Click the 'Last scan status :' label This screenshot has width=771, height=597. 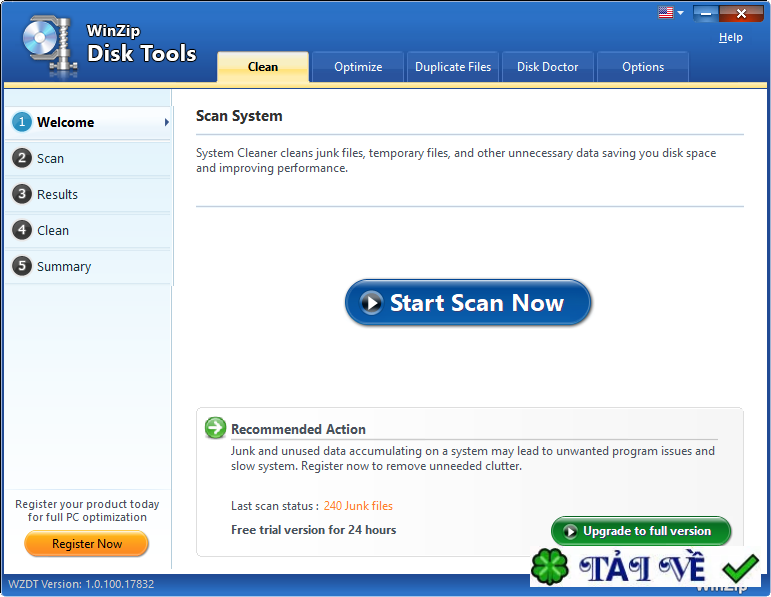pos(275,506)
